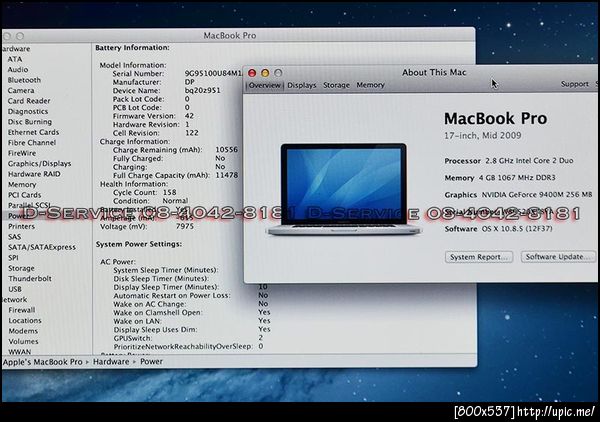The image size is (600, 422).
Task: Select Hardware RAID in the sidebar
Action: [34, 174]
